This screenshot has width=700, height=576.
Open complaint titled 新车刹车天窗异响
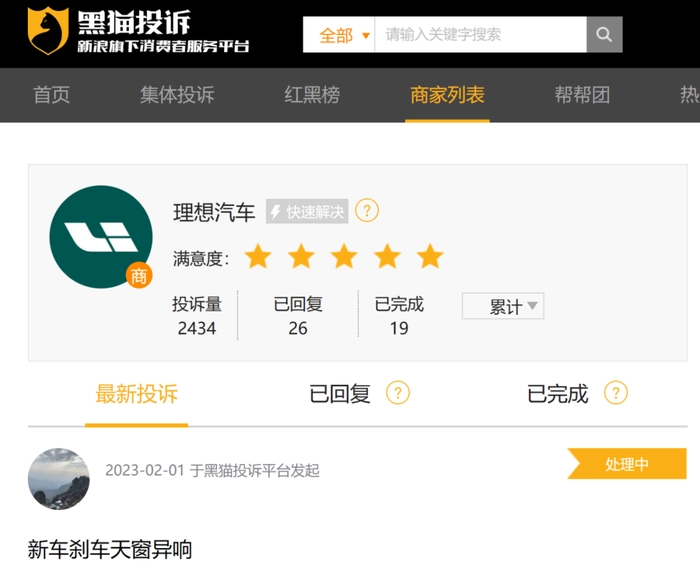tap(110, 549)
